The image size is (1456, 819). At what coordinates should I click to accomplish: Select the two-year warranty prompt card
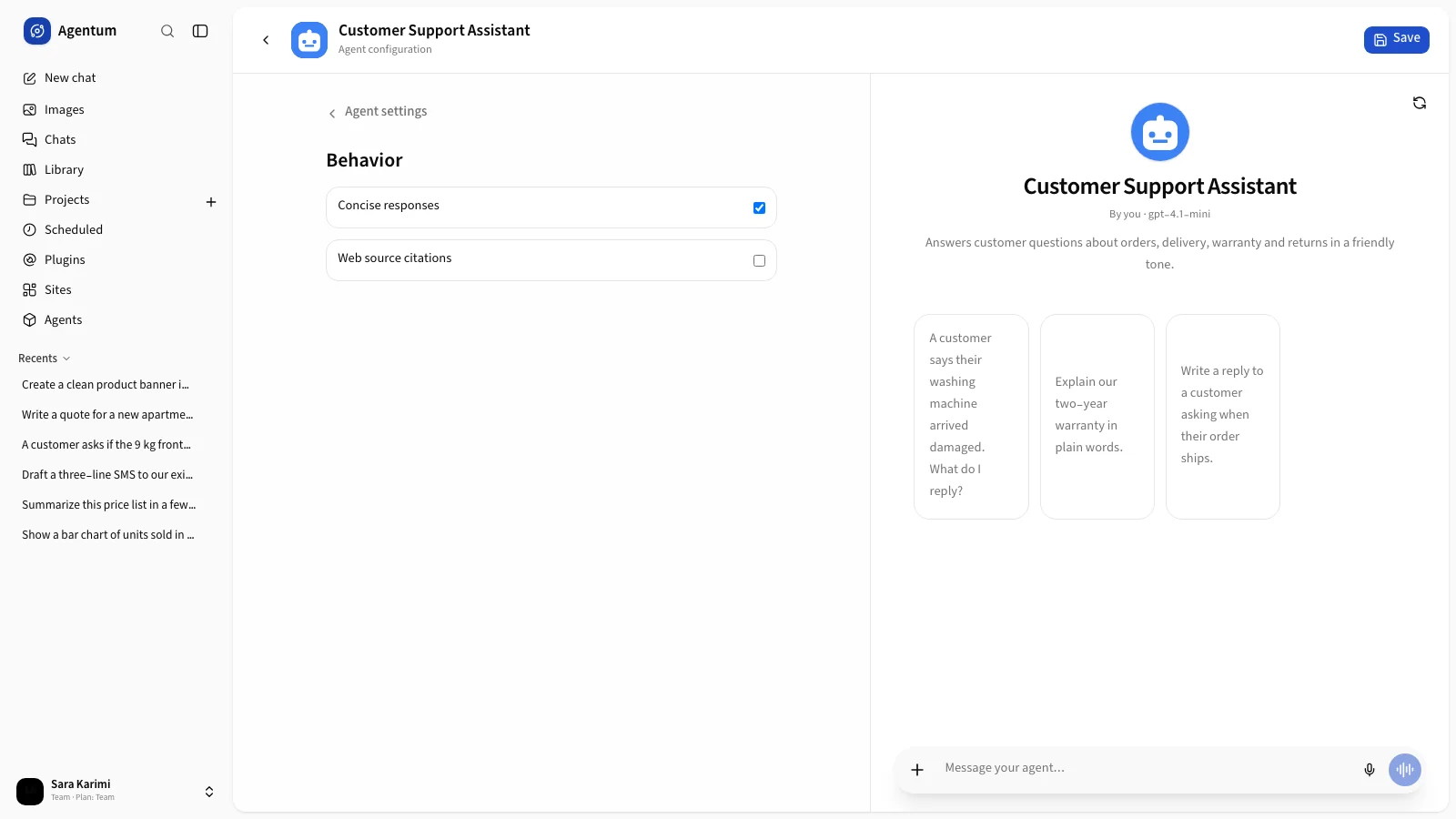tap(1097, 417)
